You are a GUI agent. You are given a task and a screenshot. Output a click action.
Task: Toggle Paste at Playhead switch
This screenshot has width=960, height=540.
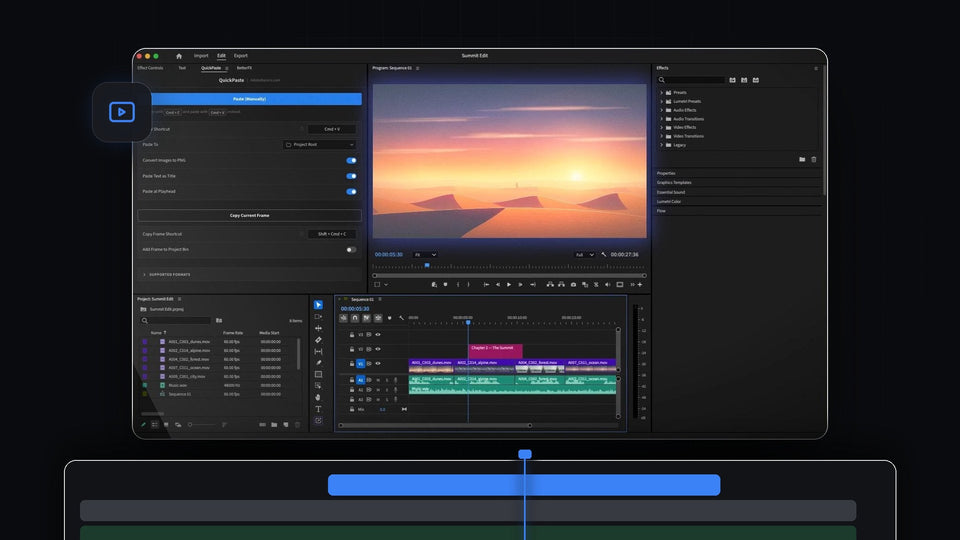coord(351,192)
